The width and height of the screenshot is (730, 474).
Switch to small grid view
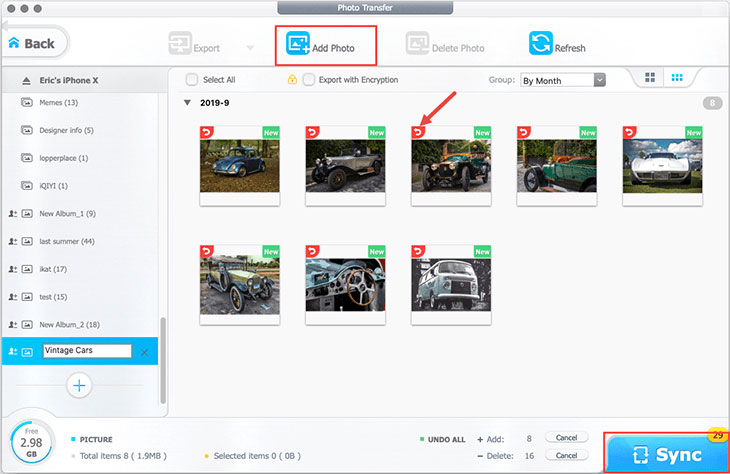point(677,77)
